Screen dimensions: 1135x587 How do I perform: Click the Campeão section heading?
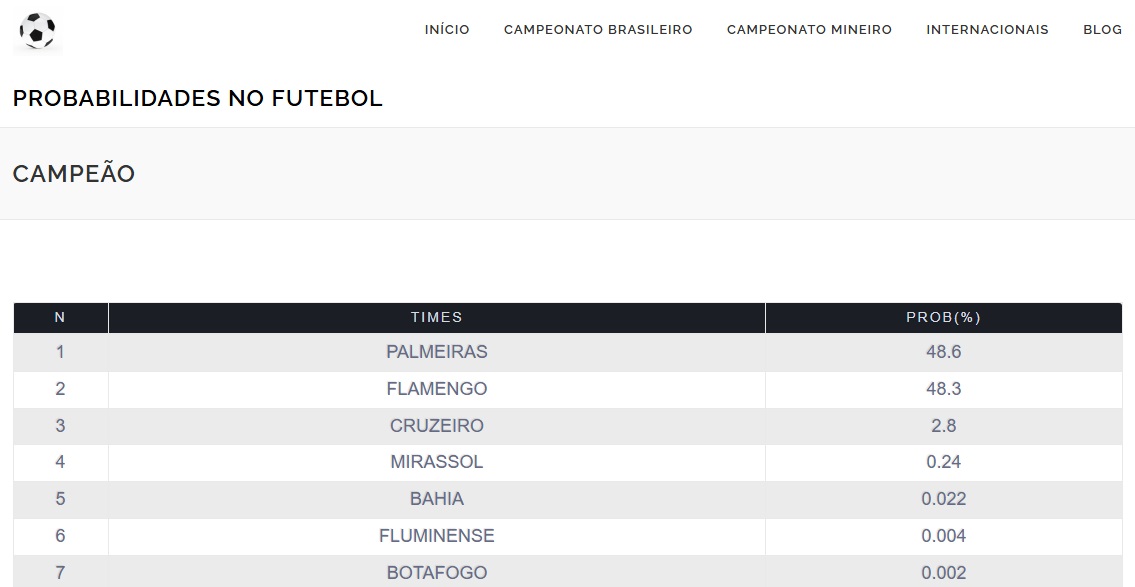pyautogui.click(x=74, y=174)
